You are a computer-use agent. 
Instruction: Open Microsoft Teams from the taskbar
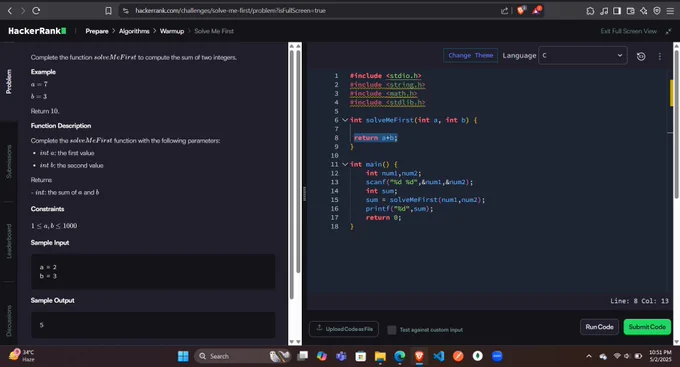(x=341, y=356)
